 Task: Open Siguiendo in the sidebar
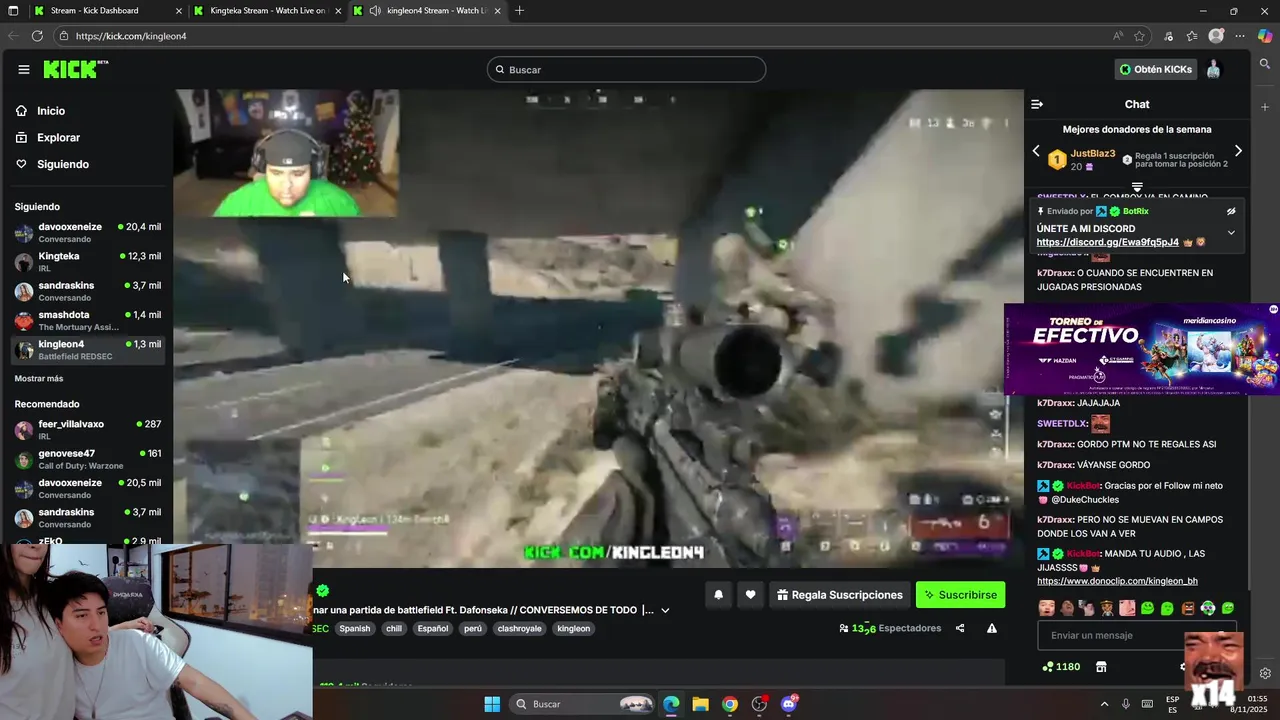52,164
